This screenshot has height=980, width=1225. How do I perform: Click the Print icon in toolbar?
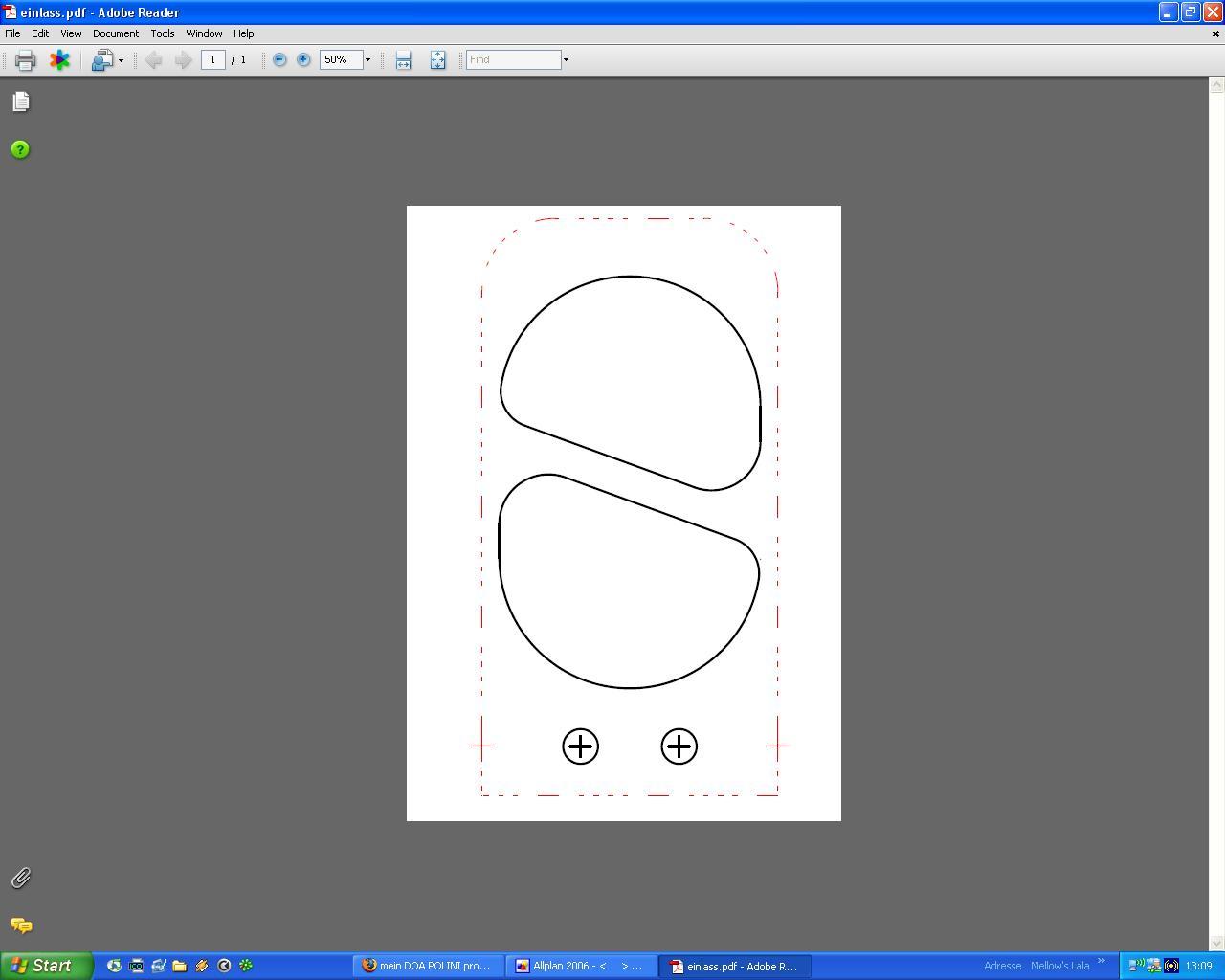point(25,60)
